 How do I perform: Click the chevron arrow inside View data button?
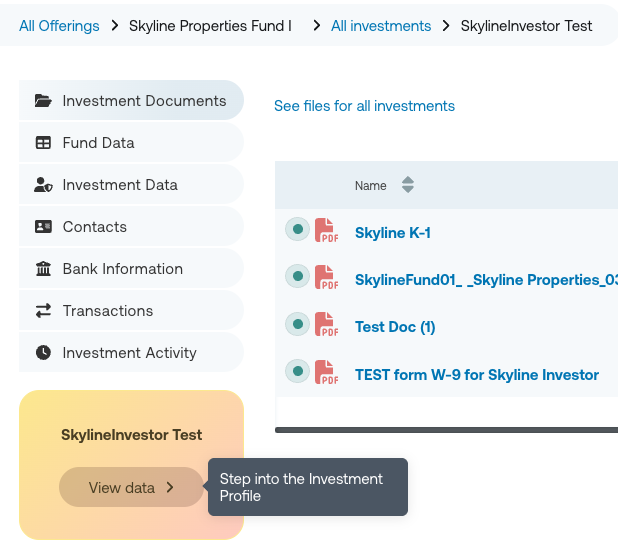[170, 487]
